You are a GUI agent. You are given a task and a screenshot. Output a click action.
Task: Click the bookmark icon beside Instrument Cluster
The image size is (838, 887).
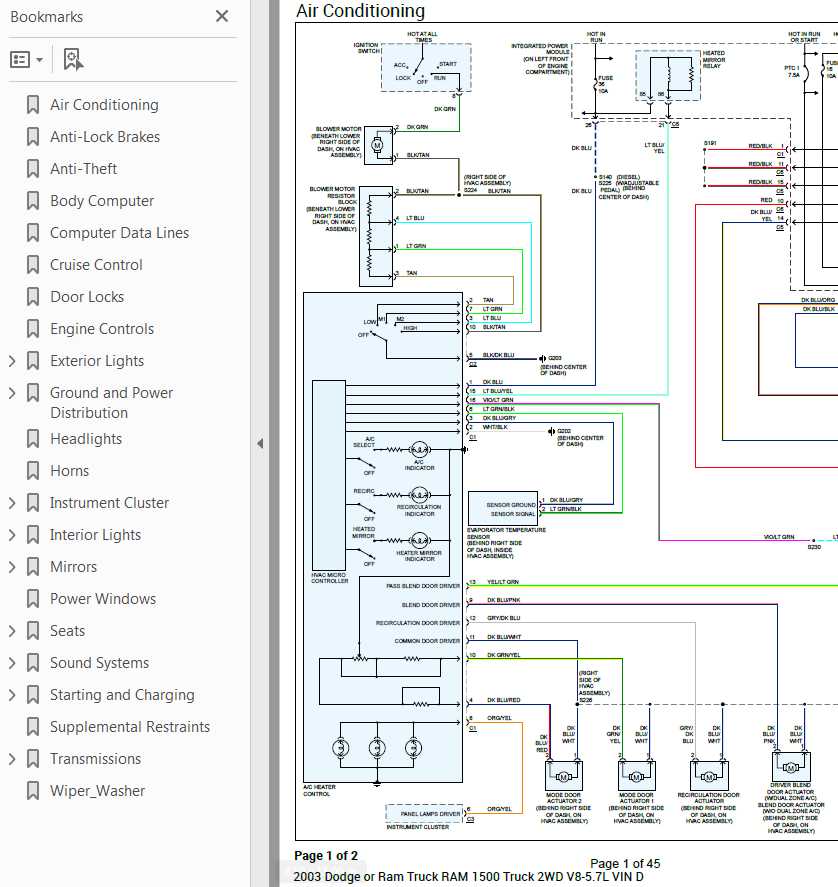click(33, 503)
